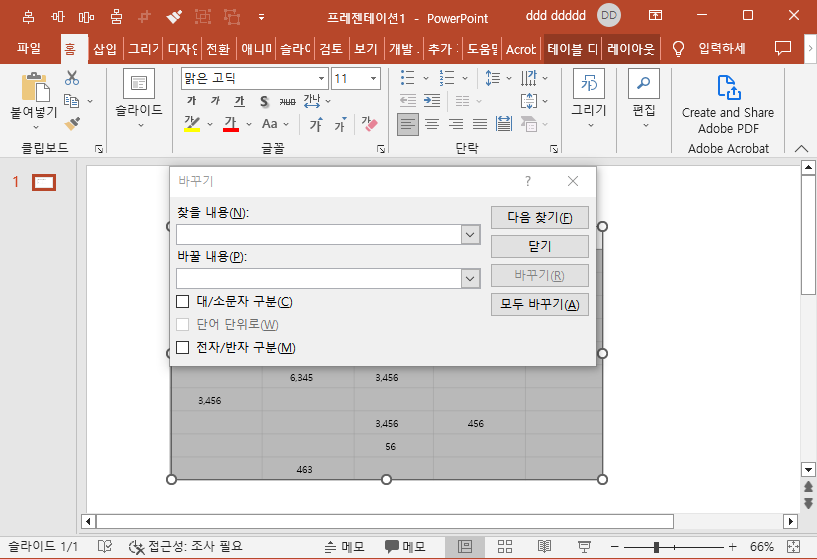The height and width of the screenshot is (559, 817).
Task: Center align the text
Action: (431, 124)
